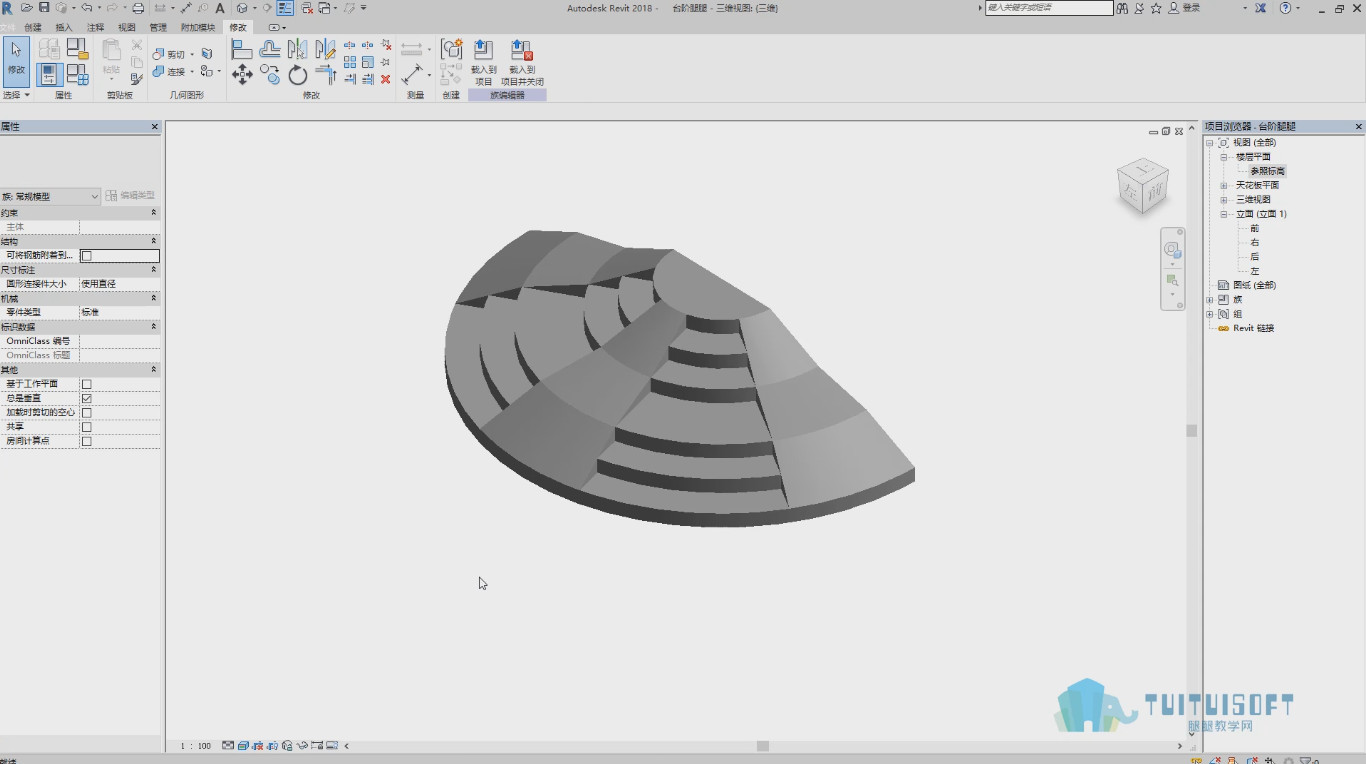Click the Array tool icon

(350, 62)
